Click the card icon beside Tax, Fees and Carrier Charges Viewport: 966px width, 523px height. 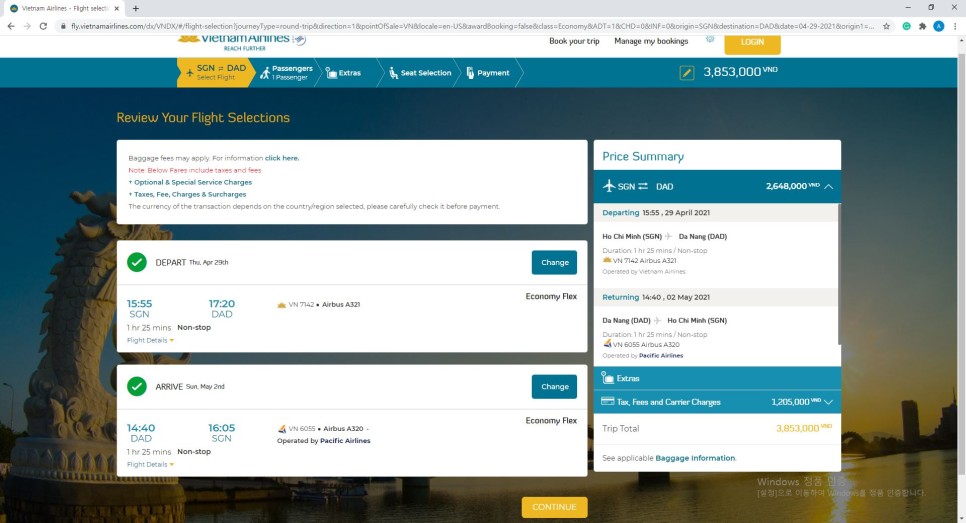pos(607,401)
